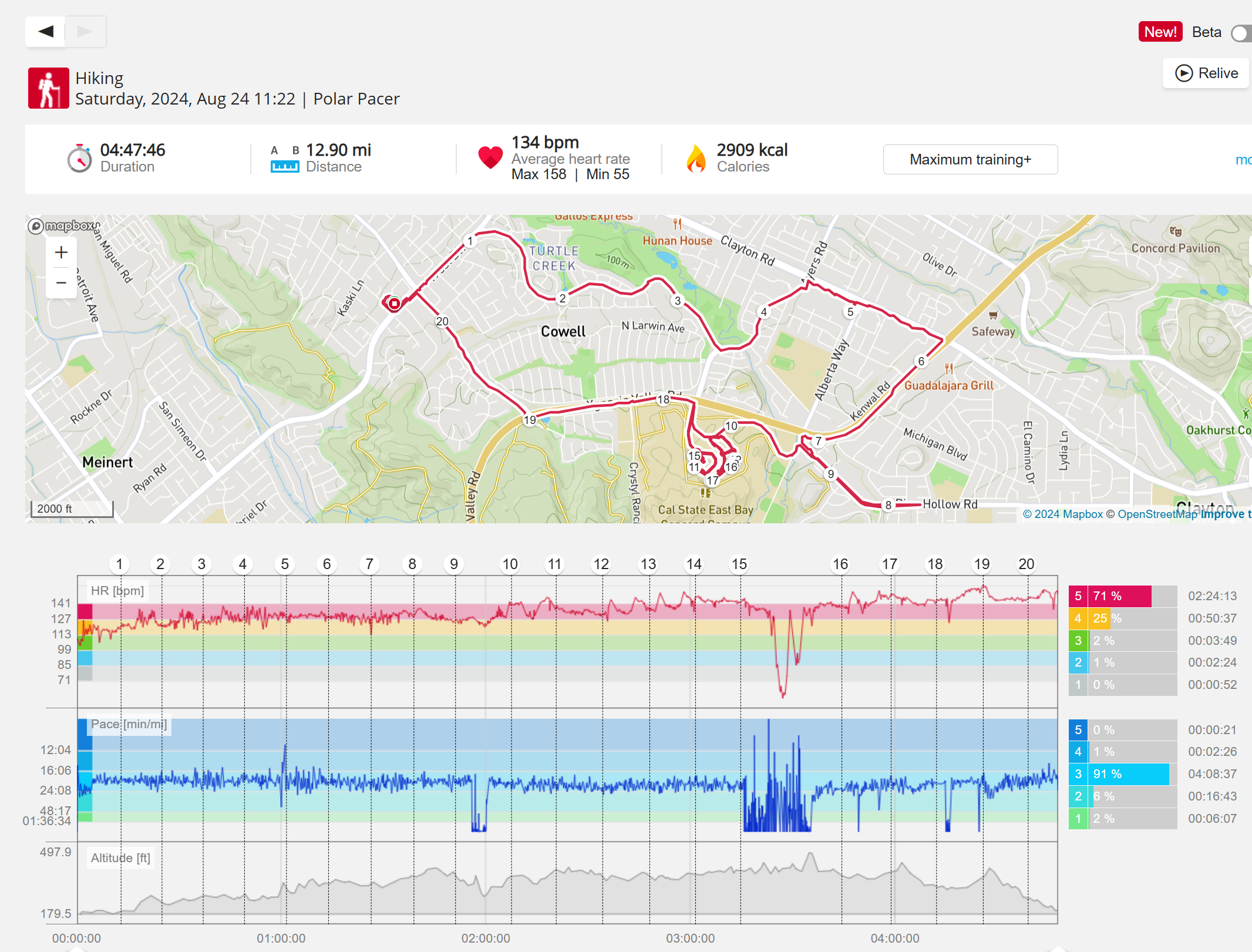Click the red hiking sport icon
The width and height of the screenshot is (1252, 952).
[49, 88]
